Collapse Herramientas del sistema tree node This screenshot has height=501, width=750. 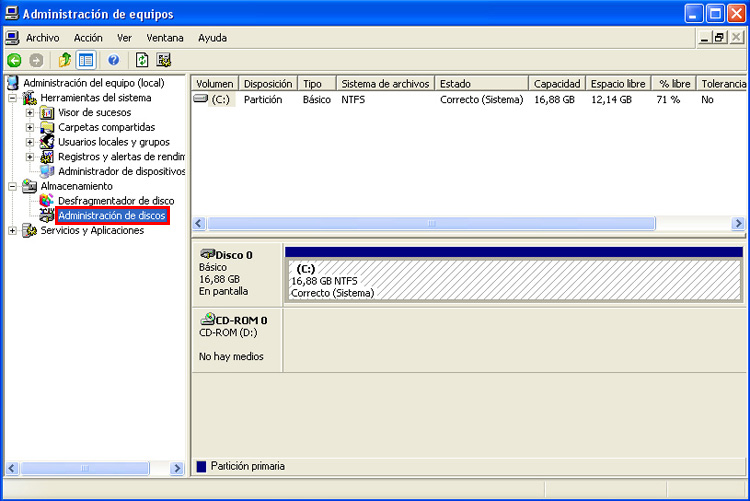tap(12, 98)
